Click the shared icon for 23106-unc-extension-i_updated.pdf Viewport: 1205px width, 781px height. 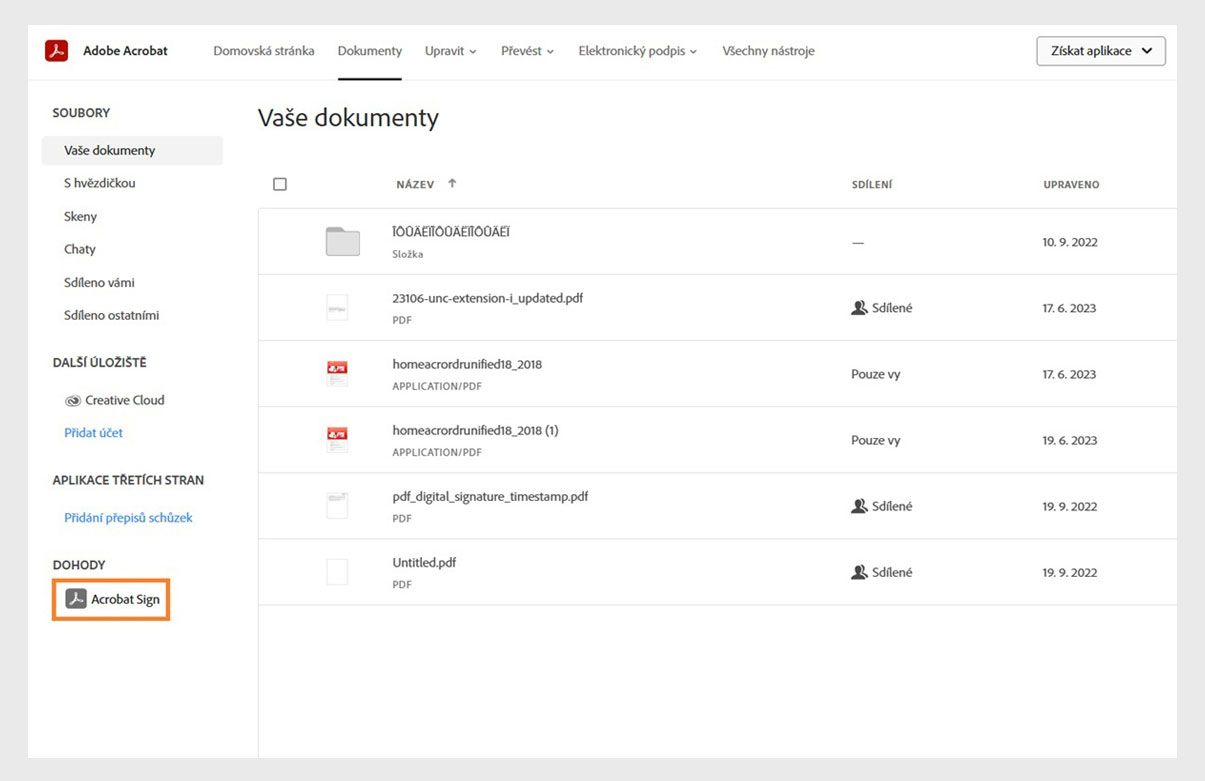(858, 308)
